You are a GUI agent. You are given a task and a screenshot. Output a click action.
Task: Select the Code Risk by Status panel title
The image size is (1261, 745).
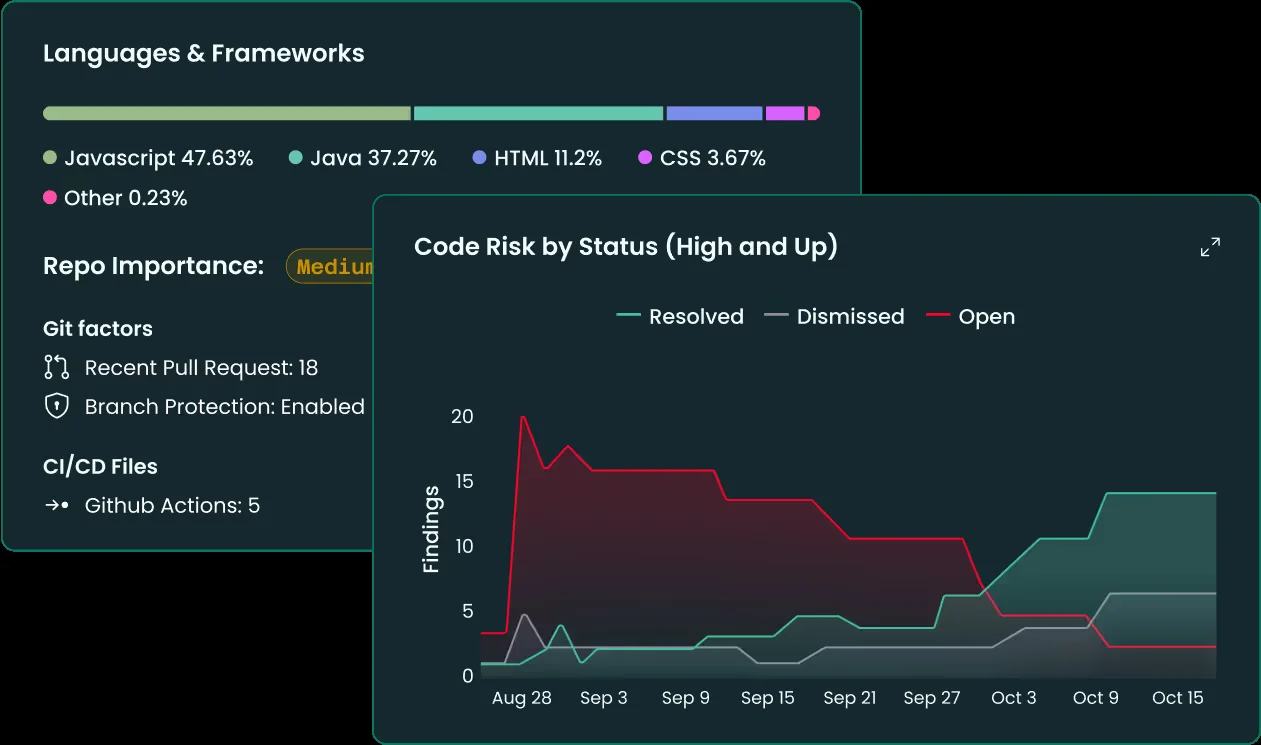[x=626, y=247]
